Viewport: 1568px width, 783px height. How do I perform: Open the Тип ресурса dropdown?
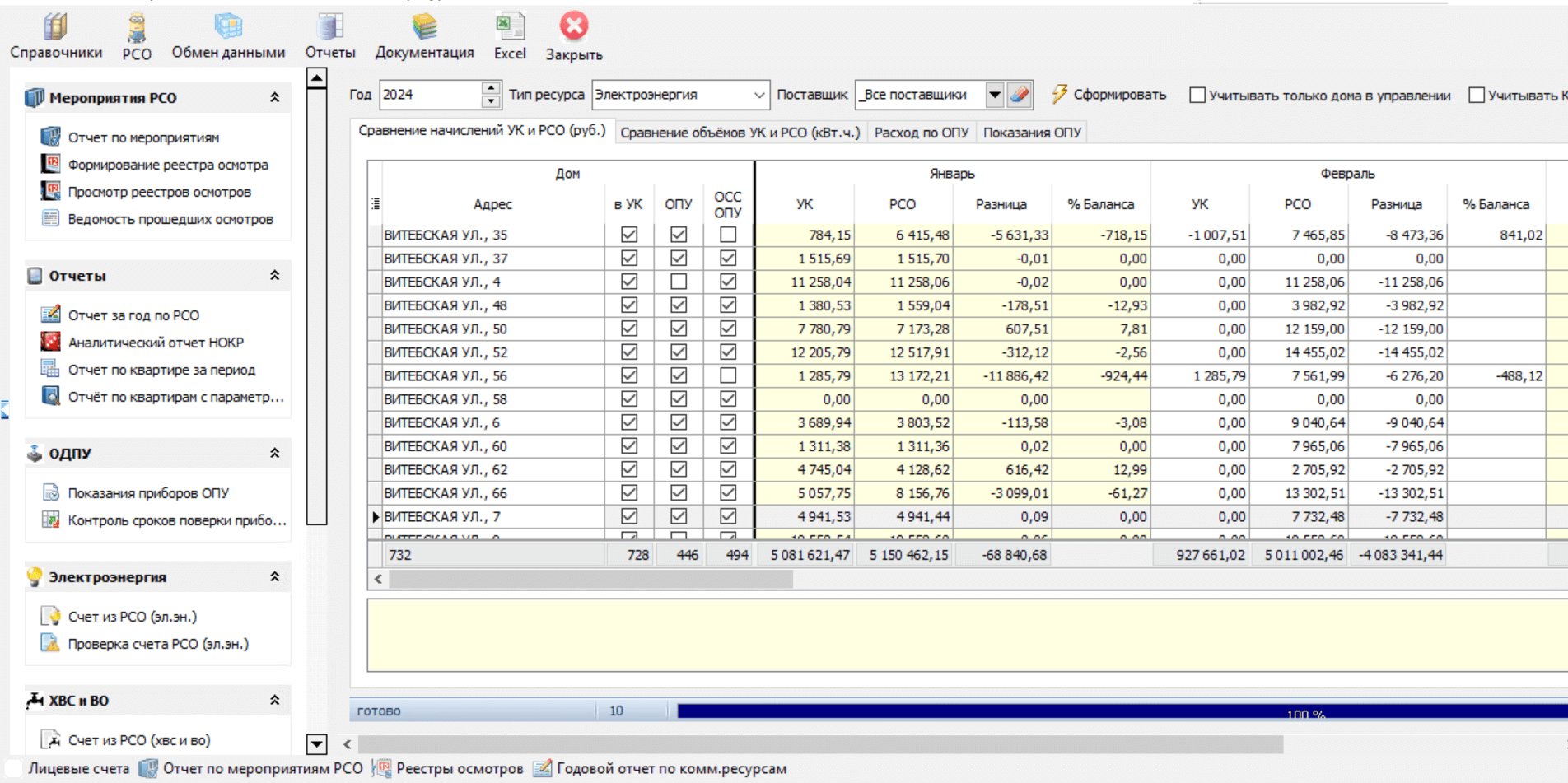click(758, 95)
